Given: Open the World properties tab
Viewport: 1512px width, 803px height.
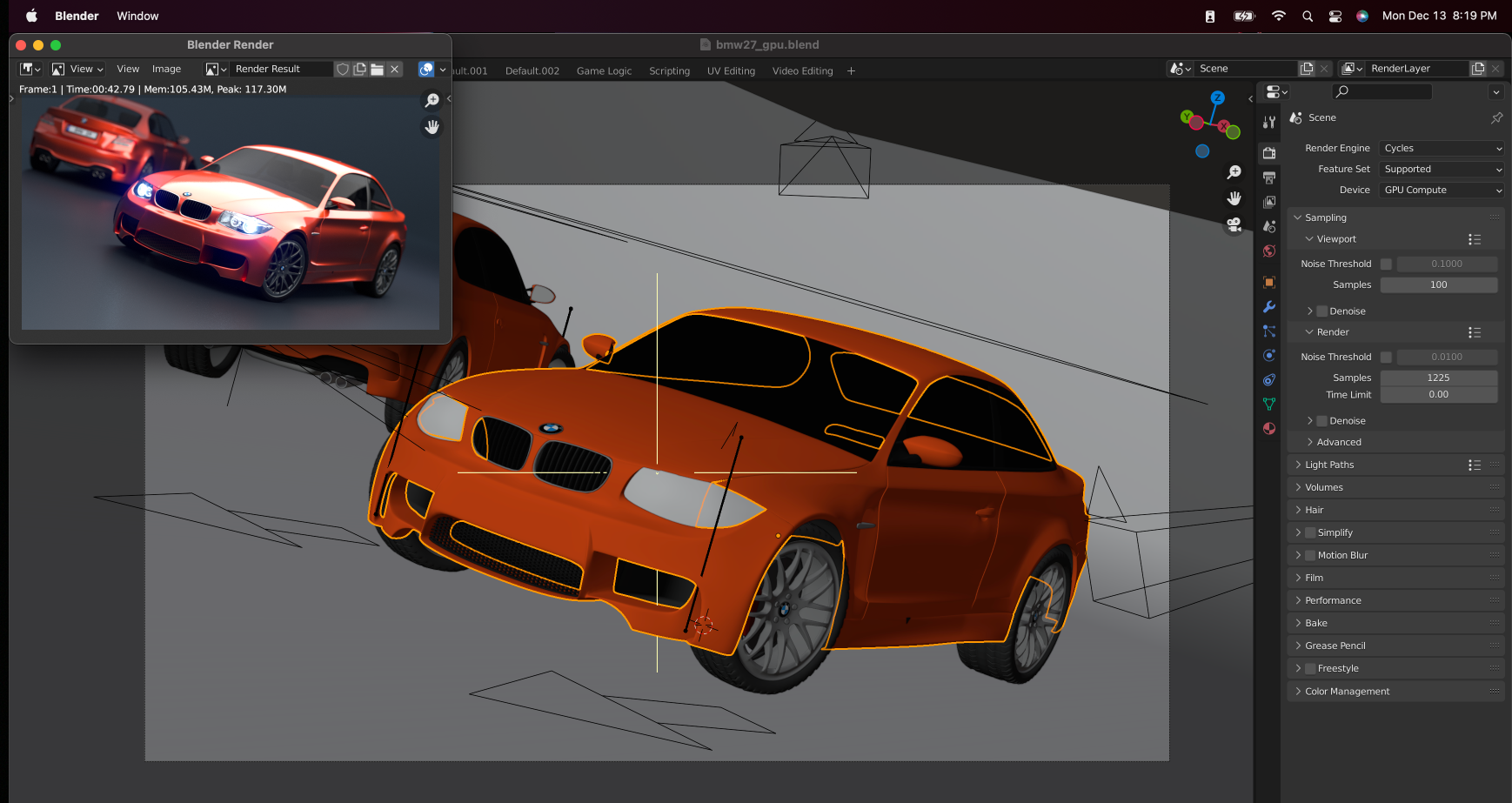Looking at the screenshot, I should 1269,251.
